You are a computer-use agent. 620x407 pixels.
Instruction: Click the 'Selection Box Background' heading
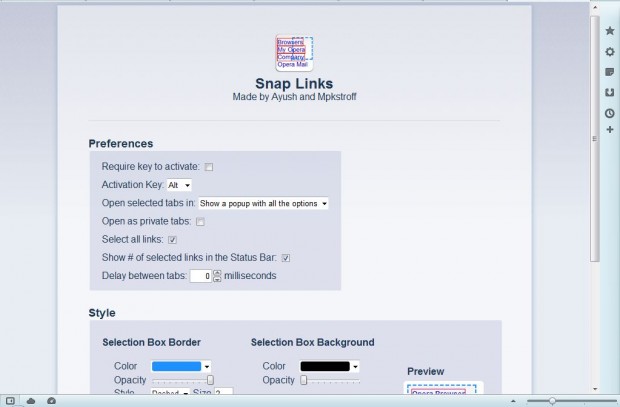pos(312,343)
